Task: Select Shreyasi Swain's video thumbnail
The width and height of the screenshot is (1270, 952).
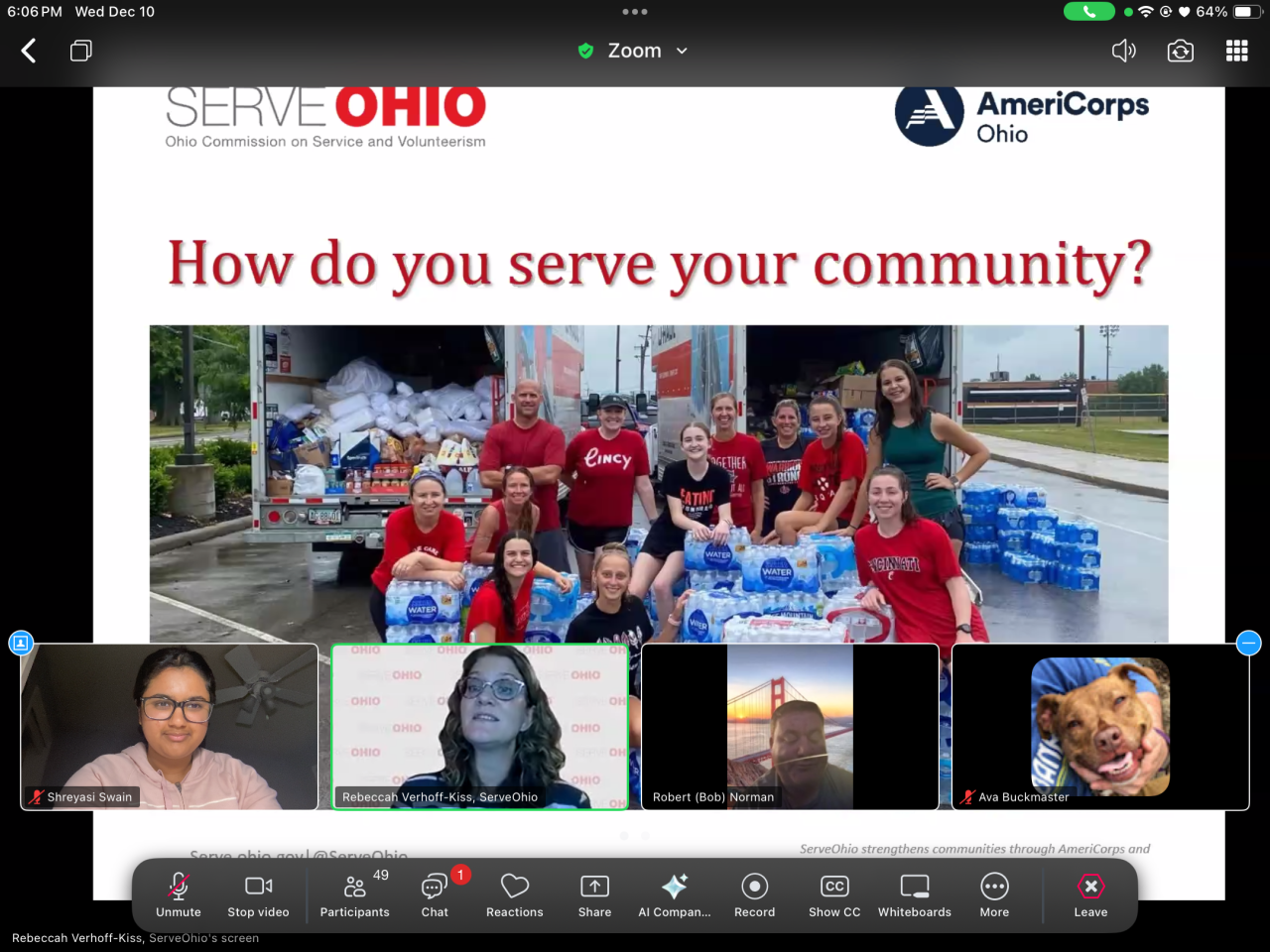Action: tap(170, 727)
